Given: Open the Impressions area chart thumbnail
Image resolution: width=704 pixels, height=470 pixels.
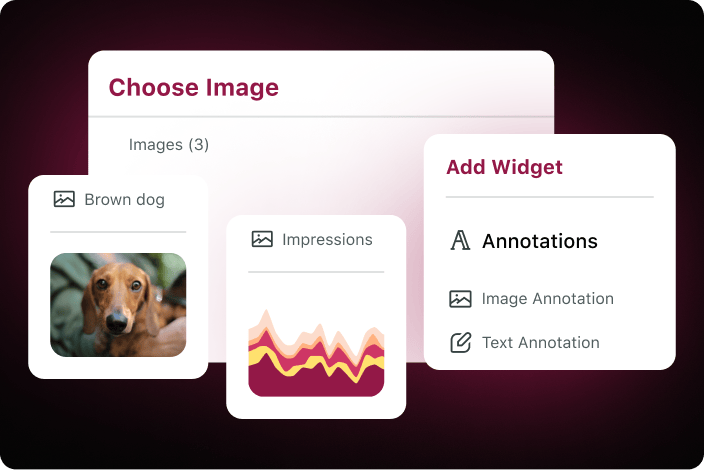Looking at the screenshot, I should click(316, 352).
